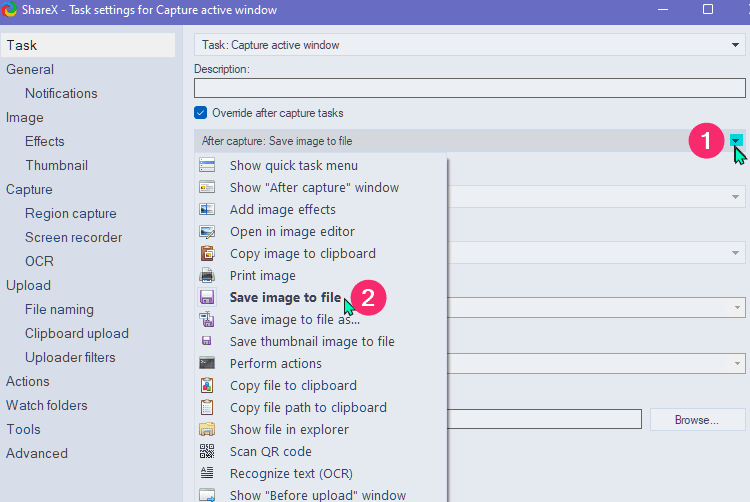Click the Show file in explorer folder icon
Image resolution: width=750 pixels, height=502 pixels.
tap(207, 429)
